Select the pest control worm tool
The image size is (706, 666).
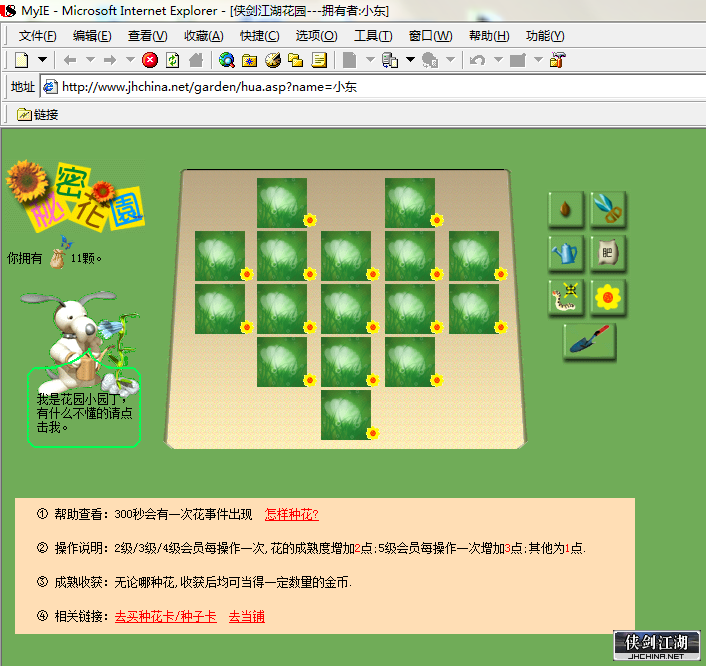click(x=566, y=297)
